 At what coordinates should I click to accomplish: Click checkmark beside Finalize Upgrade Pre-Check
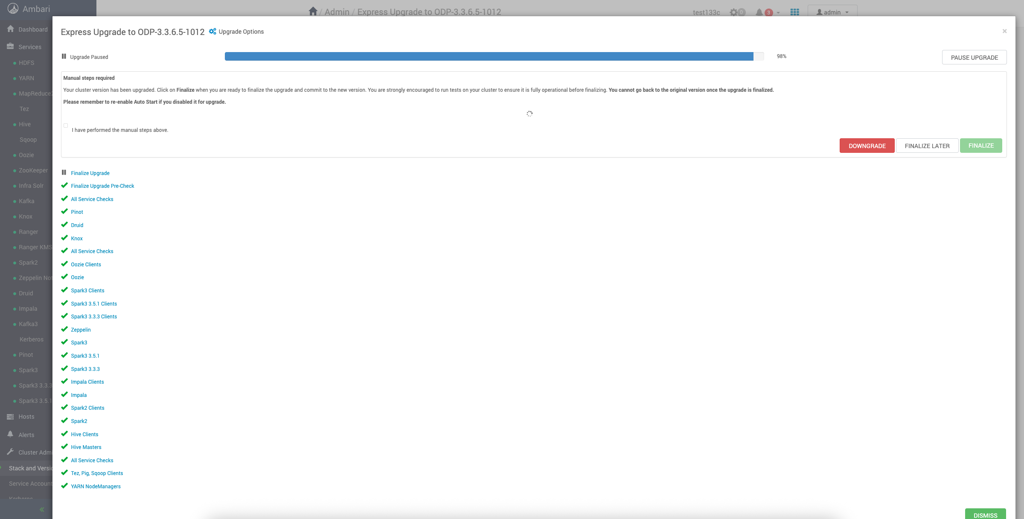coord(64,185)
